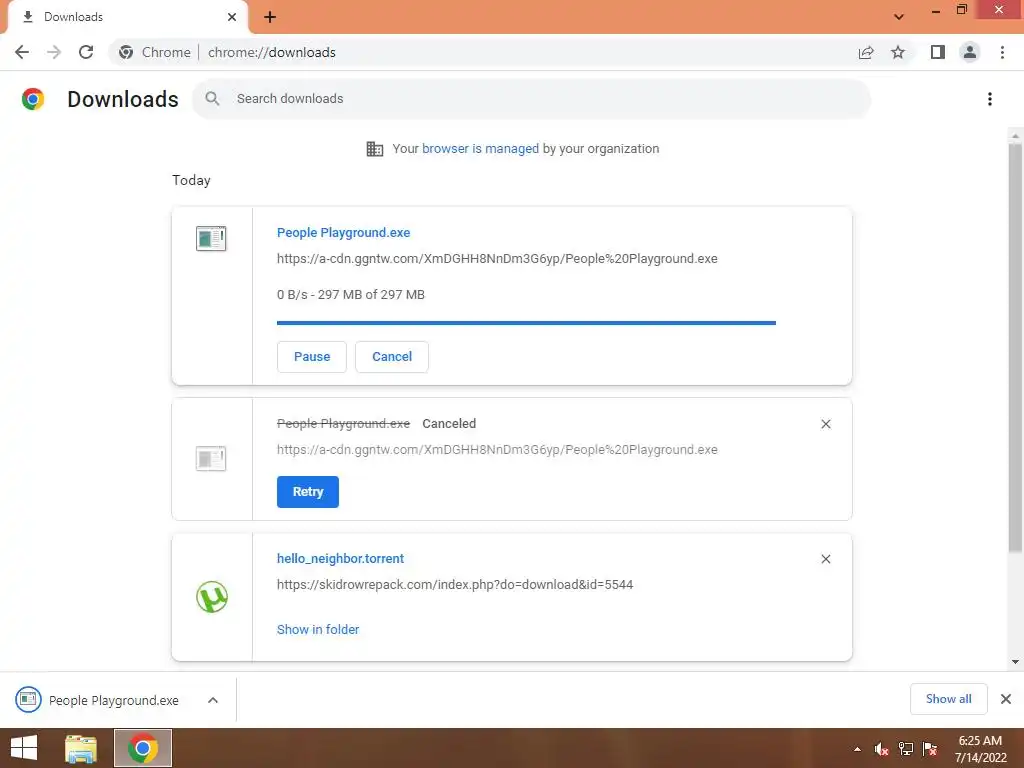Click the download shelf People Playground.exe icon
Viewport: 1024px width, 768px height.
tap(28, 699)
